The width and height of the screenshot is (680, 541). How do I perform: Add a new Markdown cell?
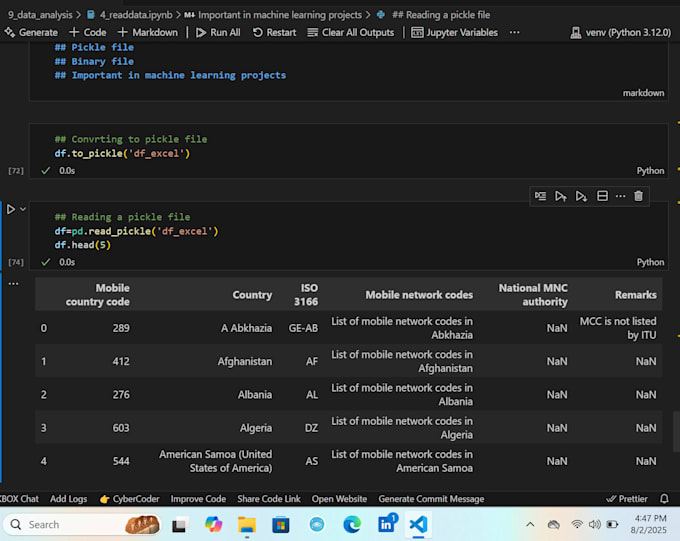[x=147, y=33]
